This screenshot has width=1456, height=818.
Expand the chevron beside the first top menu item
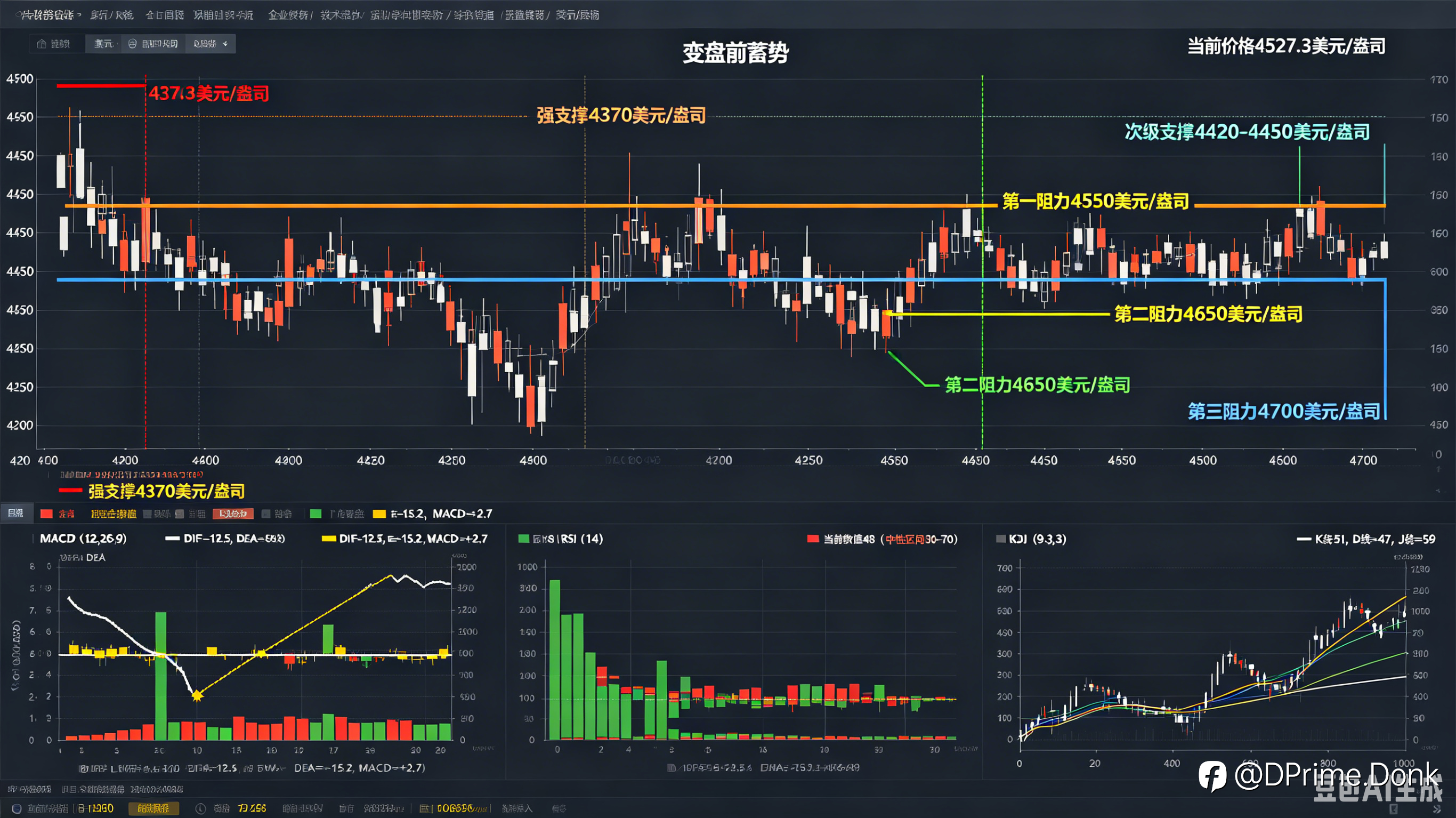[78, 15]
